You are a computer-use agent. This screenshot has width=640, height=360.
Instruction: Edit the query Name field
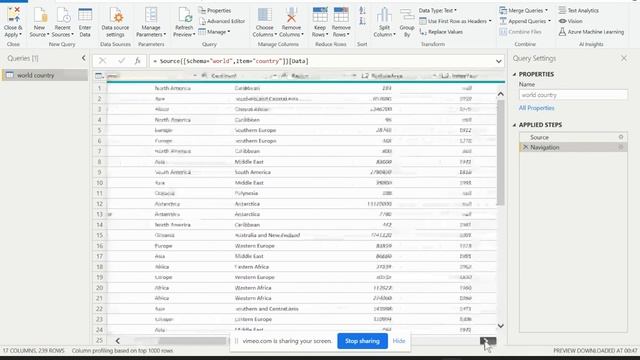point(573,95)
